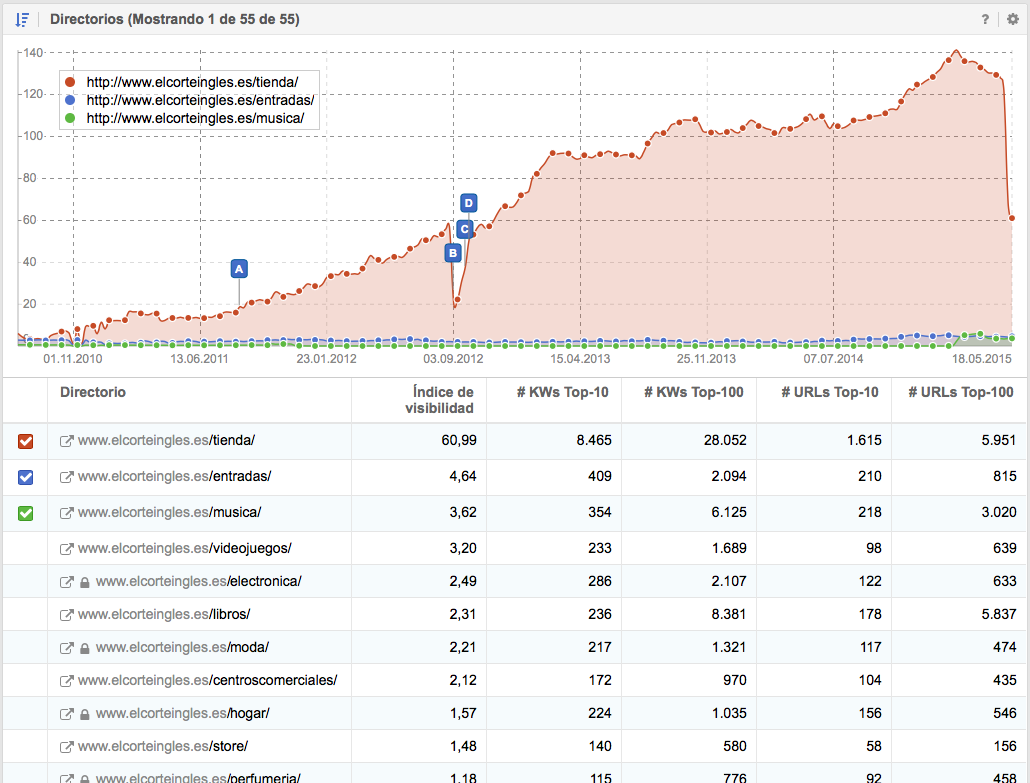Image resolution: width=1030 pixels, height=783 pixels.
Task: Click event marker A on the chart
Action: click(238, 268)
